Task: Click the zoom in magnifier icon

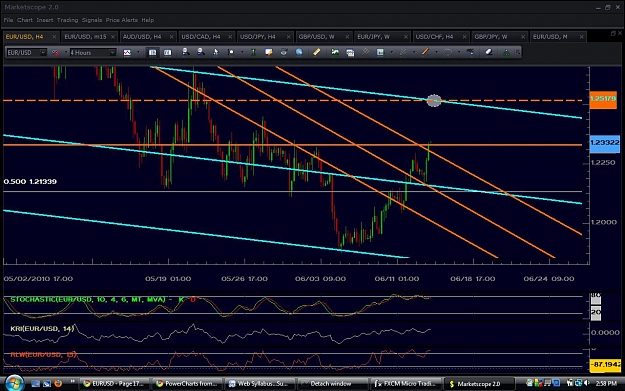Action: 185,52
